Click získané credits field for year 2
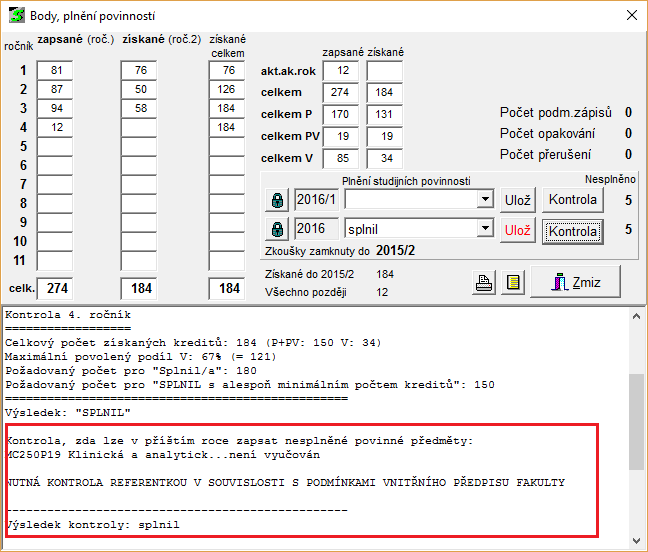 [140, 89]
